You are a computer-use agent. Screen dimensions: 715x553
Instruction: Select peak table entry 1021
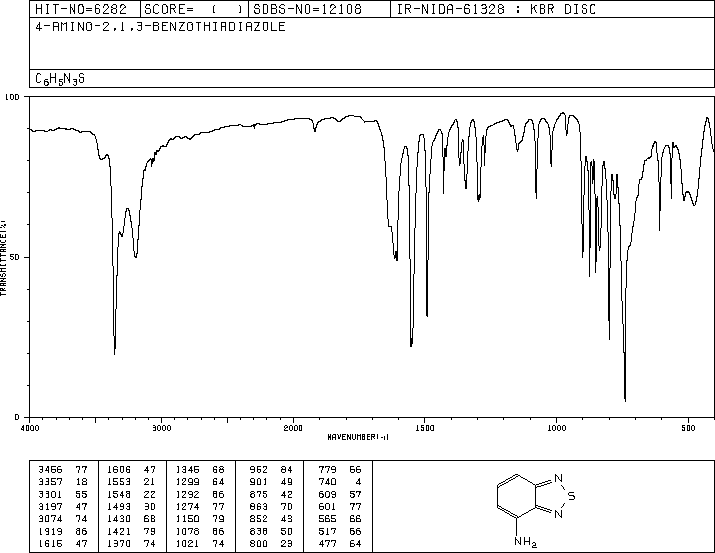click(x=200, y=543)
